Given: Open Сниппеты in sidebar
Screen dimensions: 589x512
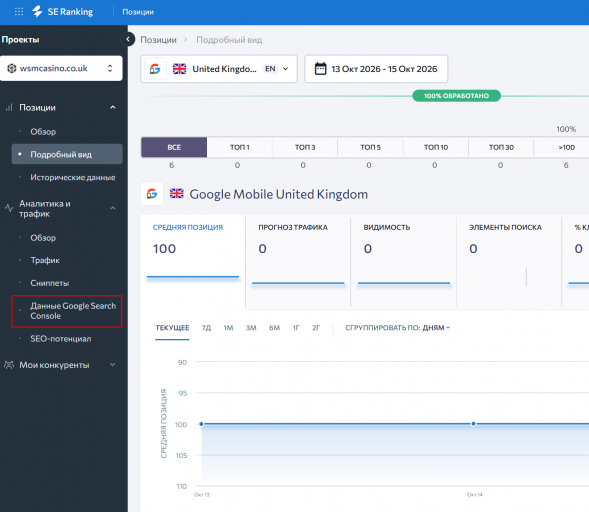Looking at the screenshot, I should coord(50,283).
